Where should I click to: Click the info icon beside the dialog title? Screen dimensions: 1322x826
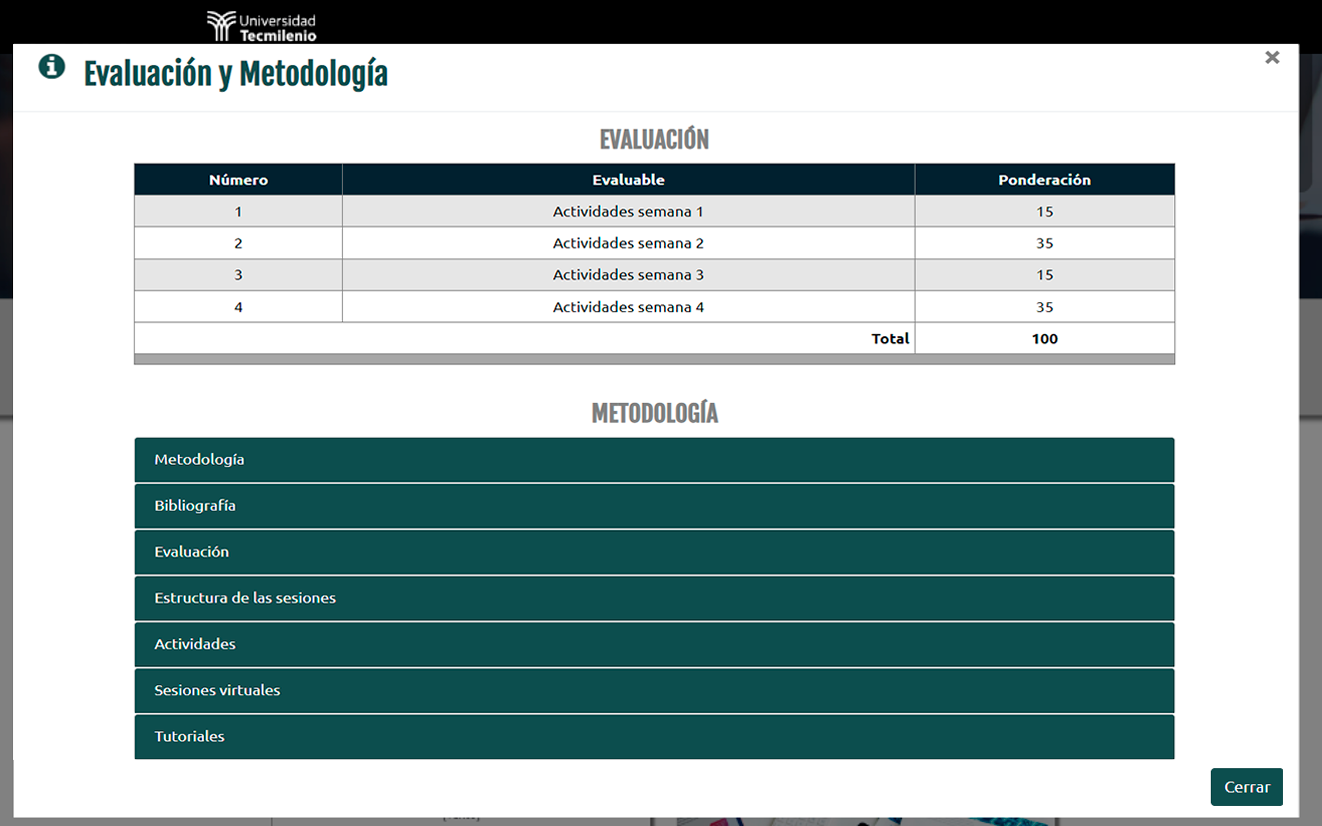(x=51, y=67)
